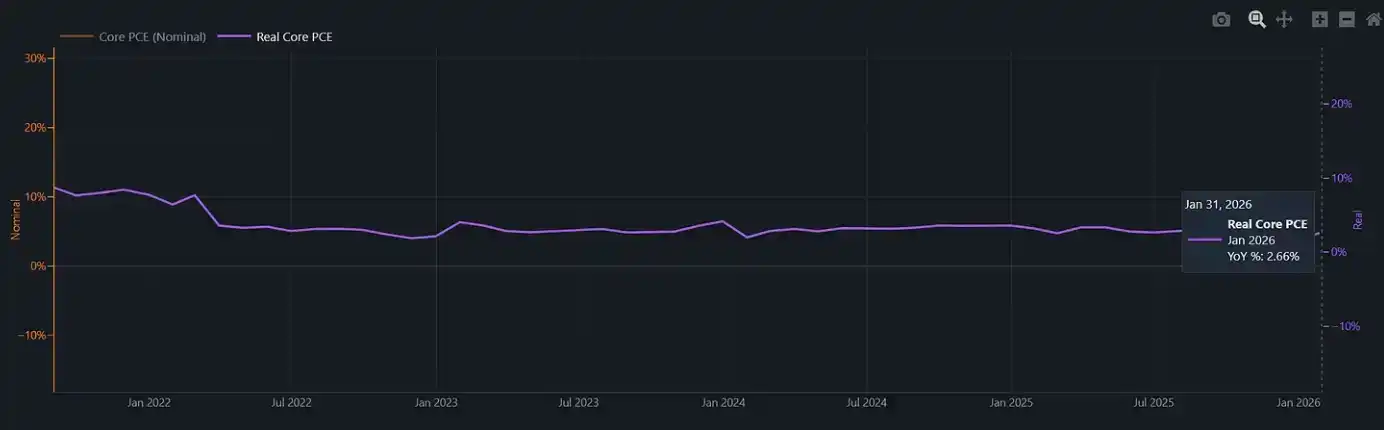1384x430 pixels.
Task: Zoom in with the plus icon
Action: [x=1320, y=19]
